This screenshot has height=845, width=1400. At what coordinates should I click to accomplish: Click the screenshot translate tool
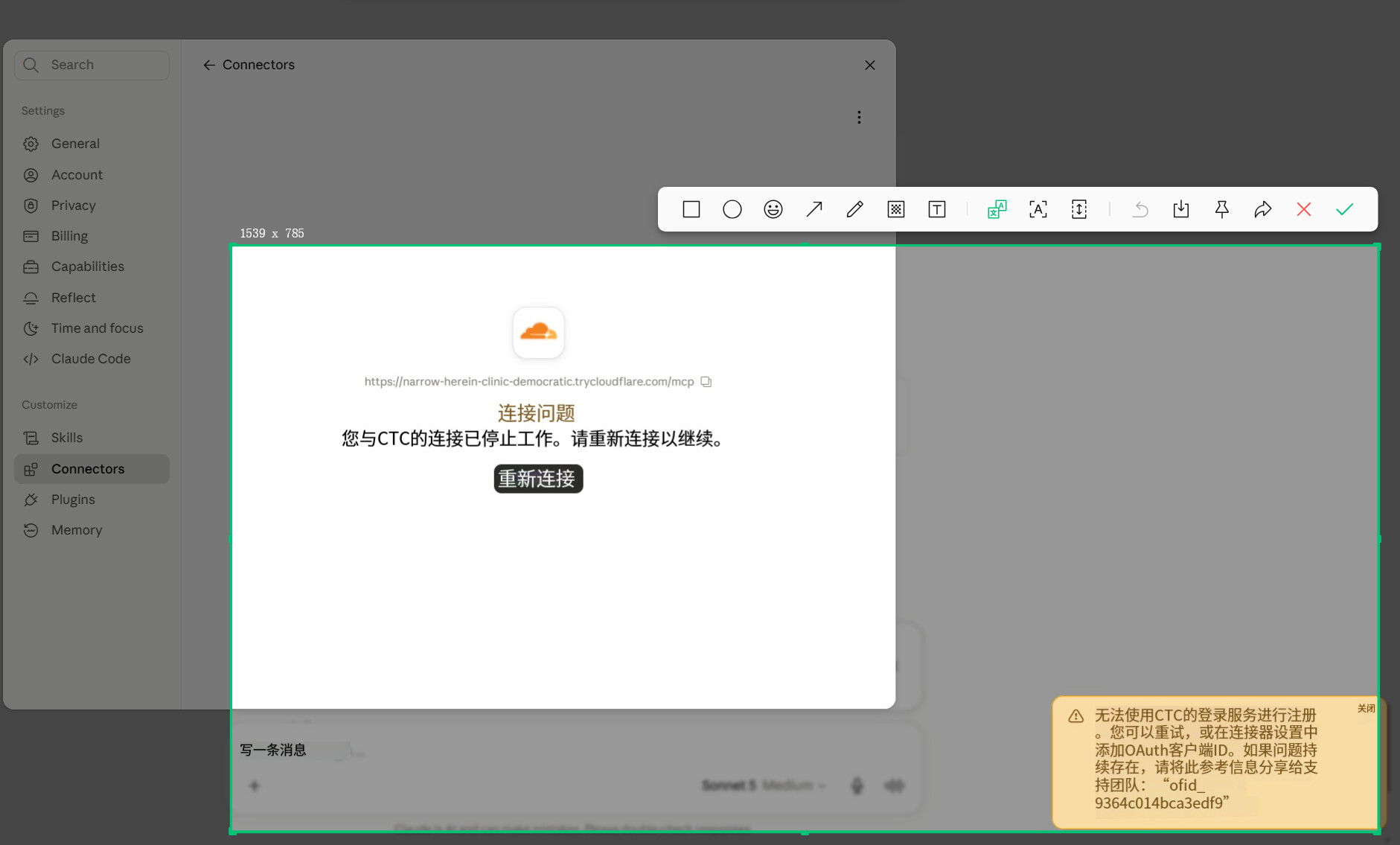[997, 209]
